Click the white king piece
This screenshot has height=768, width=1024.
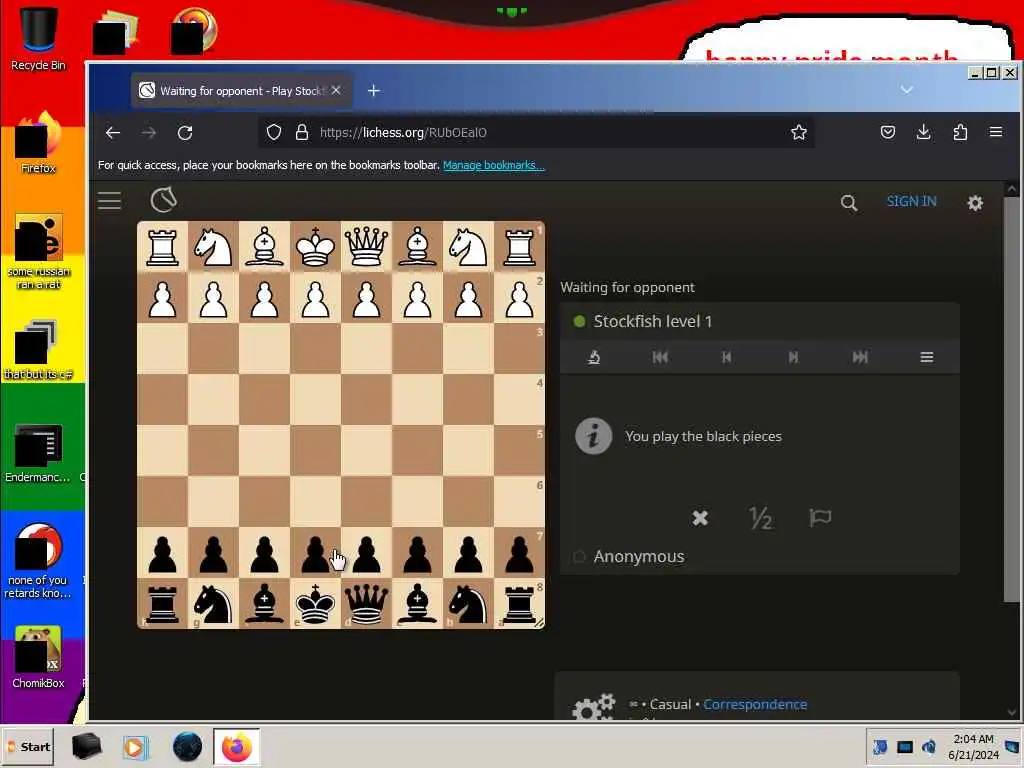click(x=315, y=246)
